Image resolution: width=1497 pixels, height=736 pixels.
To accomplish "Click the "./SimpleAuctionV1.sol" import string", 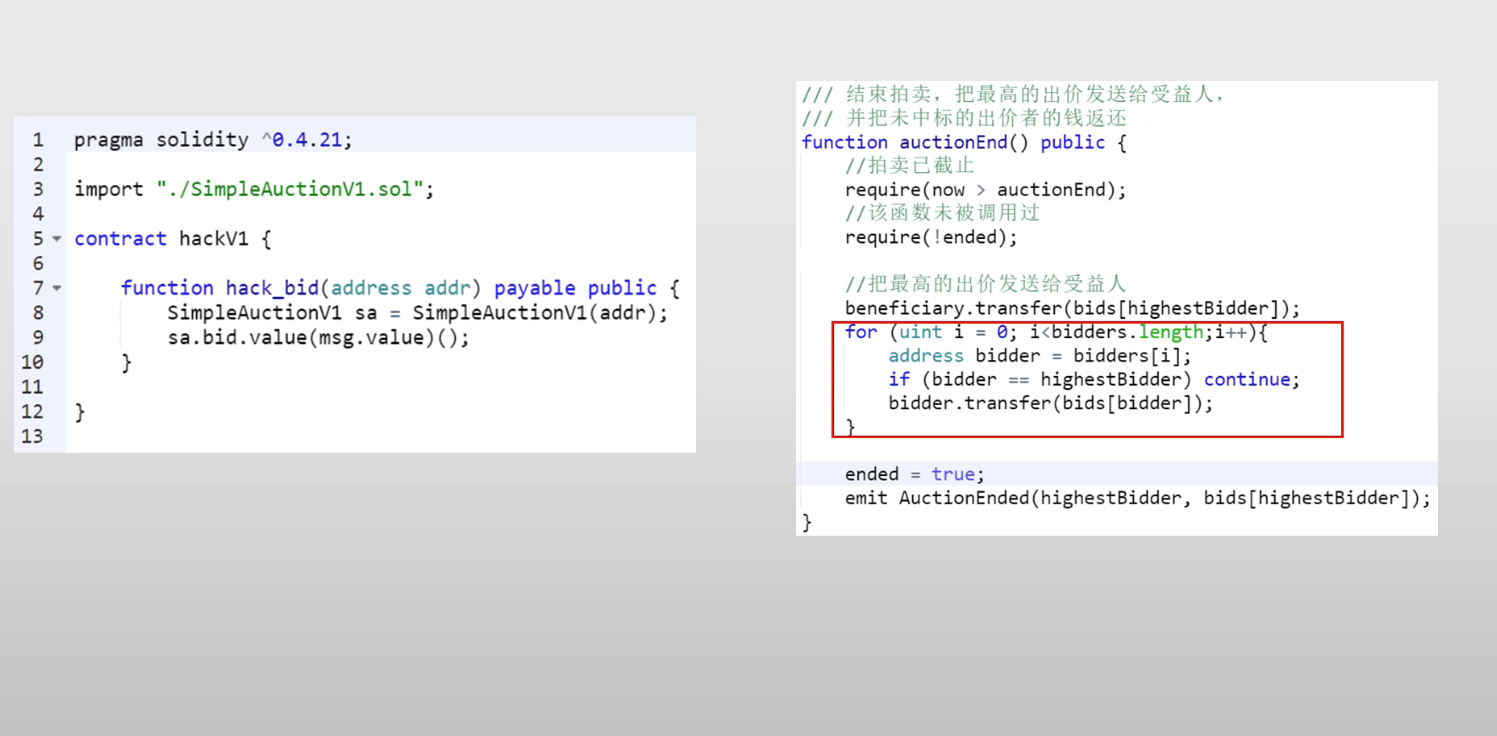I will (290, 189).
